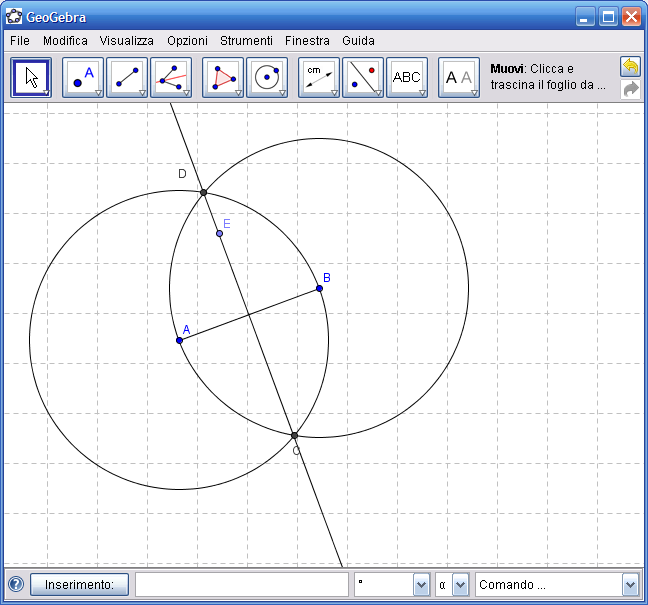The height and width of the screenshot is (605, 648).
Task: Select the Move arrow tool
Action: pyautogui.click(x=31, y=77)
